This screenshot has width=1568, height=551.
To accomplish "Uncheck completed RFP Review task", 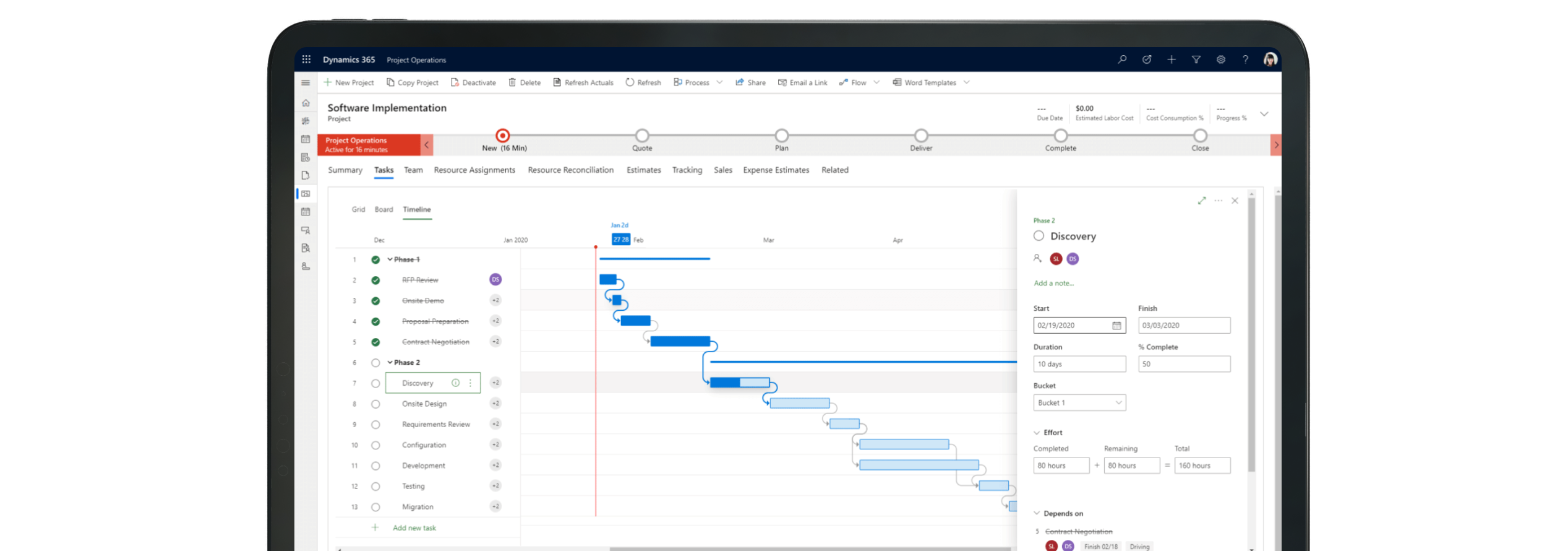I will click(x=375, y=280).
